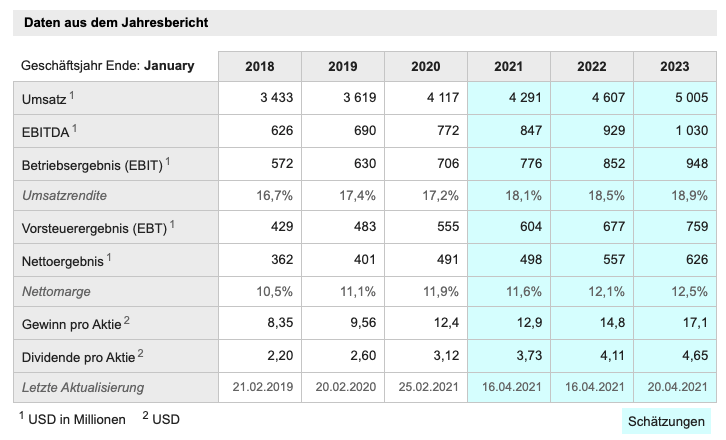Screen dimensions: 726x440
Task: Select the Umsatzrendite row label
Action: pos(64,195)
